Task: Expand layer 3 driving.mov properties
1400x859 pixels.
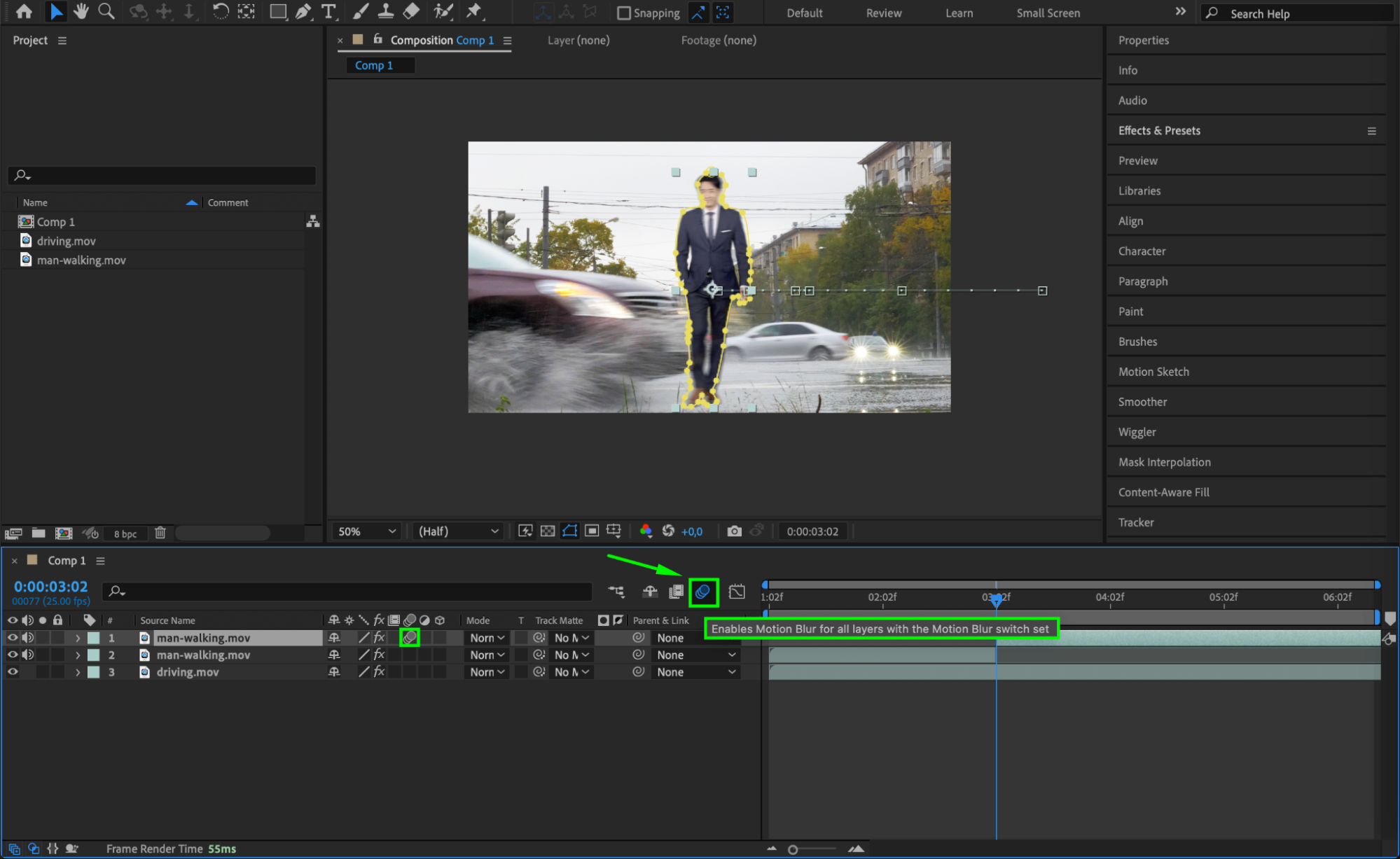Action: click(78, 672)
